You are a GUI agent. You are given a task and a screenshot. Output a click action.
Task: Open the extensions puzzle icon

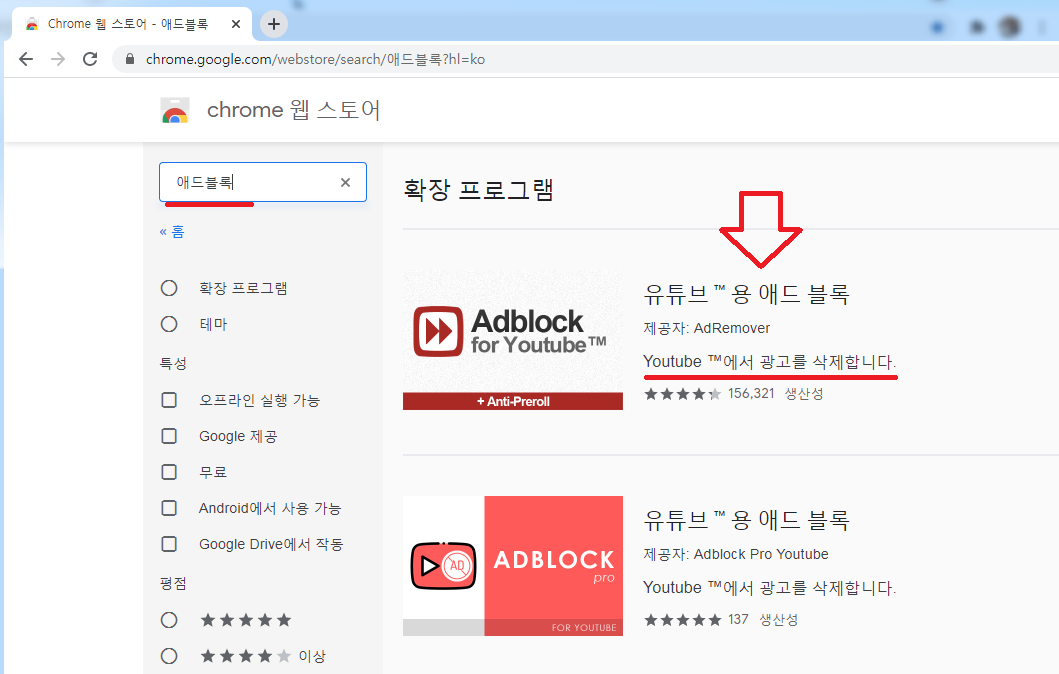tap(977, 27)
